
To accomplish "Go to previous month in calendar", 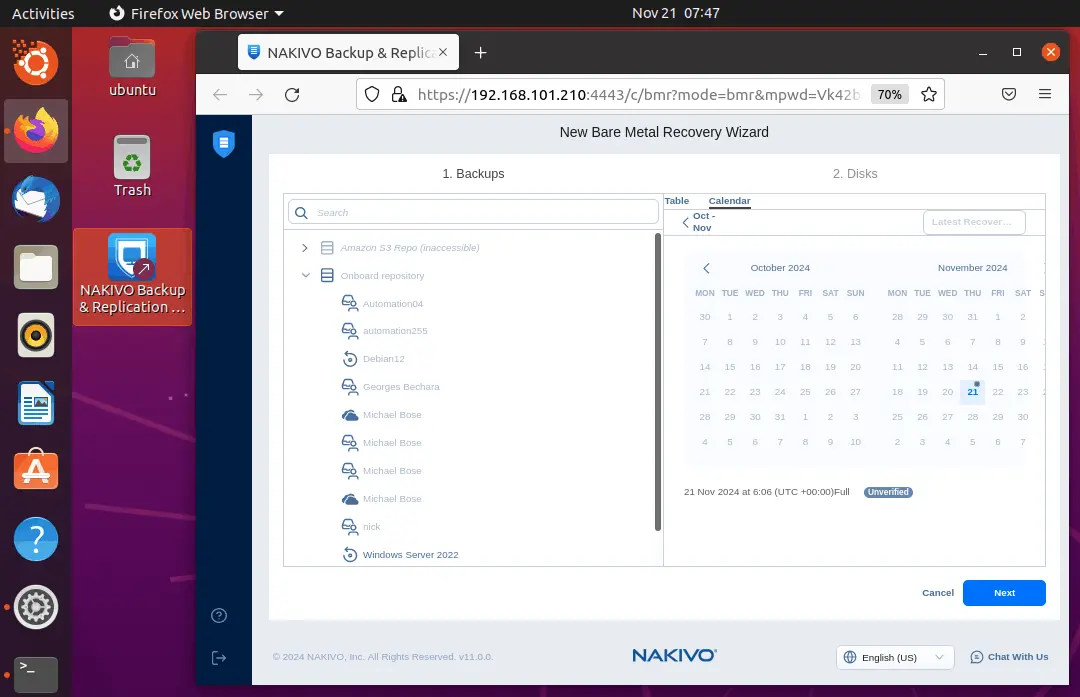I will [x=706, y=268].
